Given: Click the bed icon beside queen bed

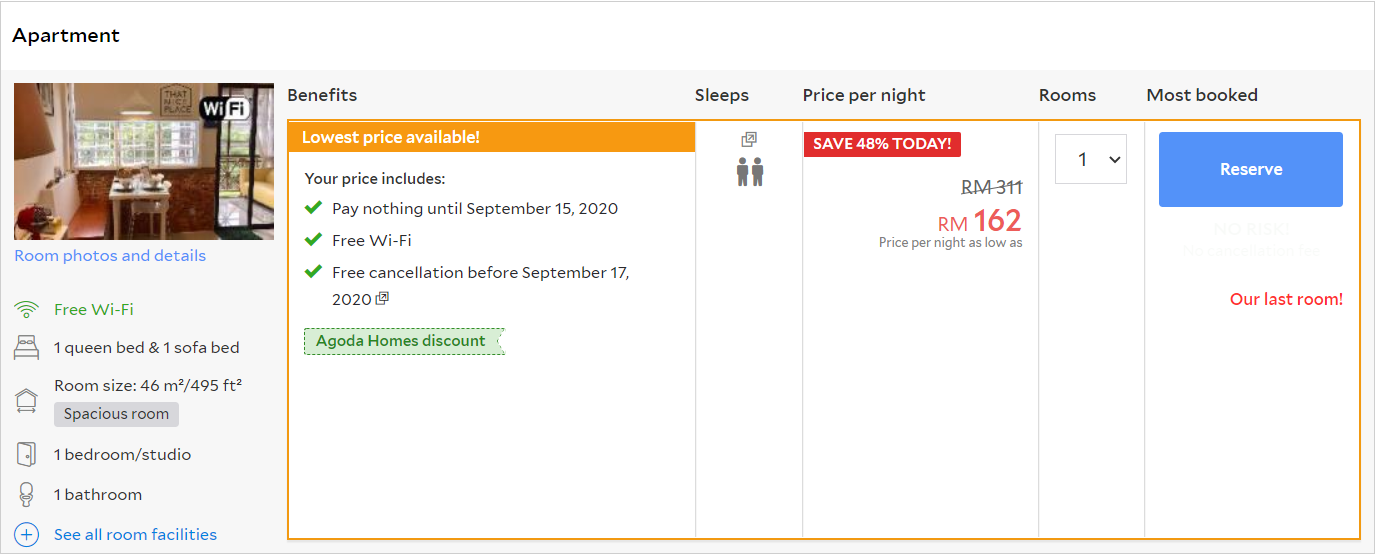Looking at the screenshot, I should pos(27,348).
